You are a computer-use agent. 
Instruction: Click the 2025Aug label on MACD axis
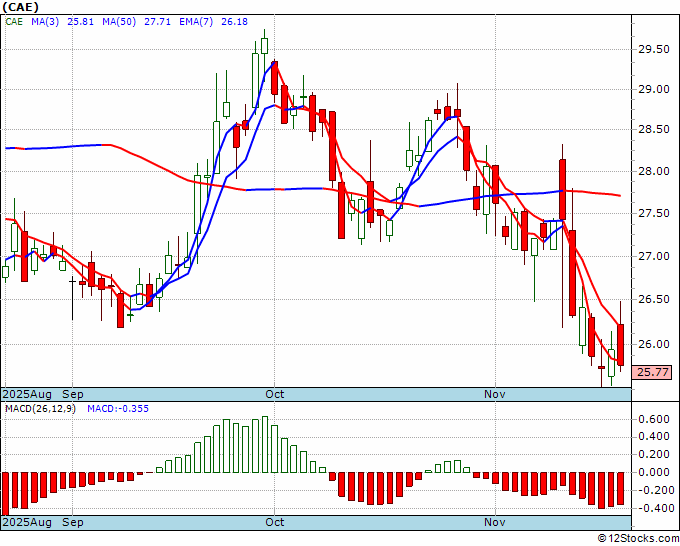(27, 522)
